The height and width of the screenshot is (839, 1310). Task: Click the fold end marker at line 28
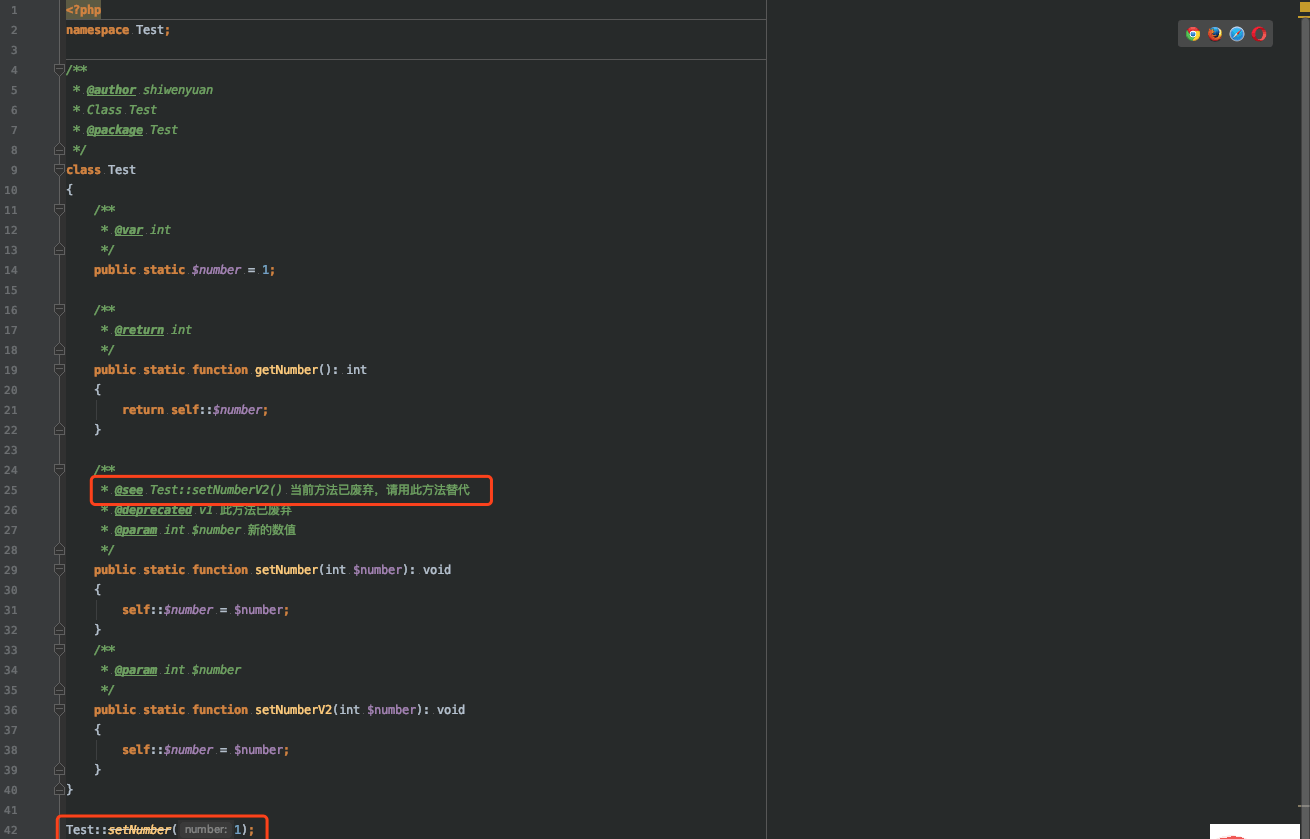click(60, 550)
